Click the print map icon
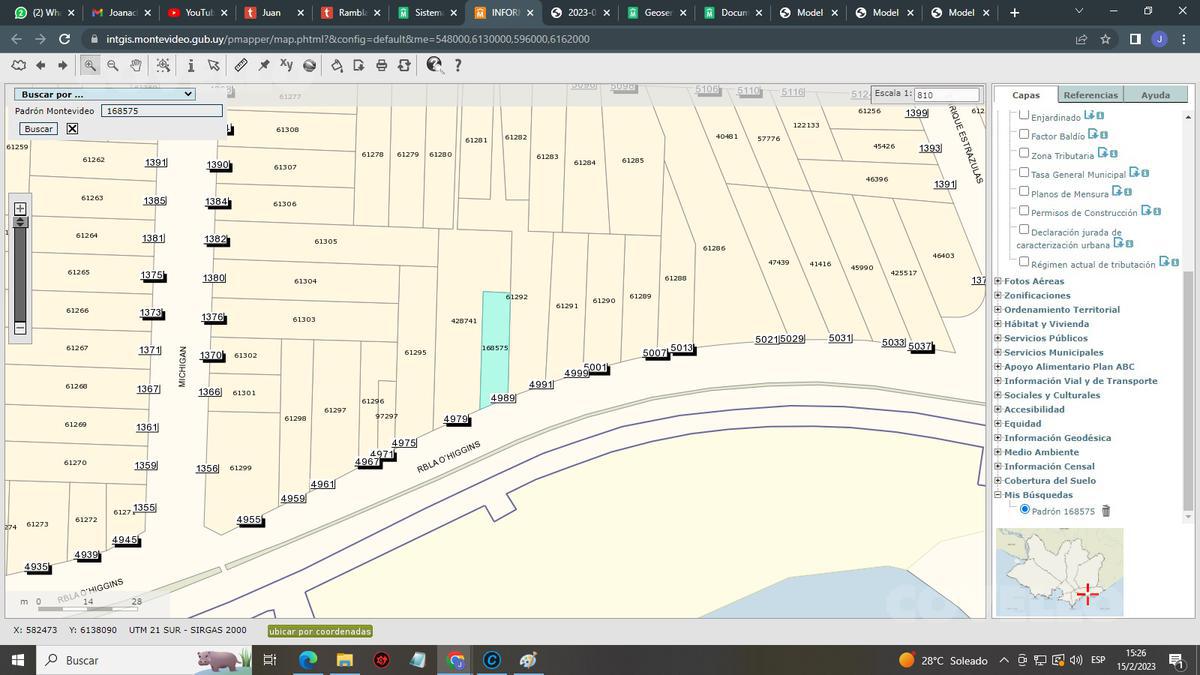The image size is (1200, 675). (381, 65)
